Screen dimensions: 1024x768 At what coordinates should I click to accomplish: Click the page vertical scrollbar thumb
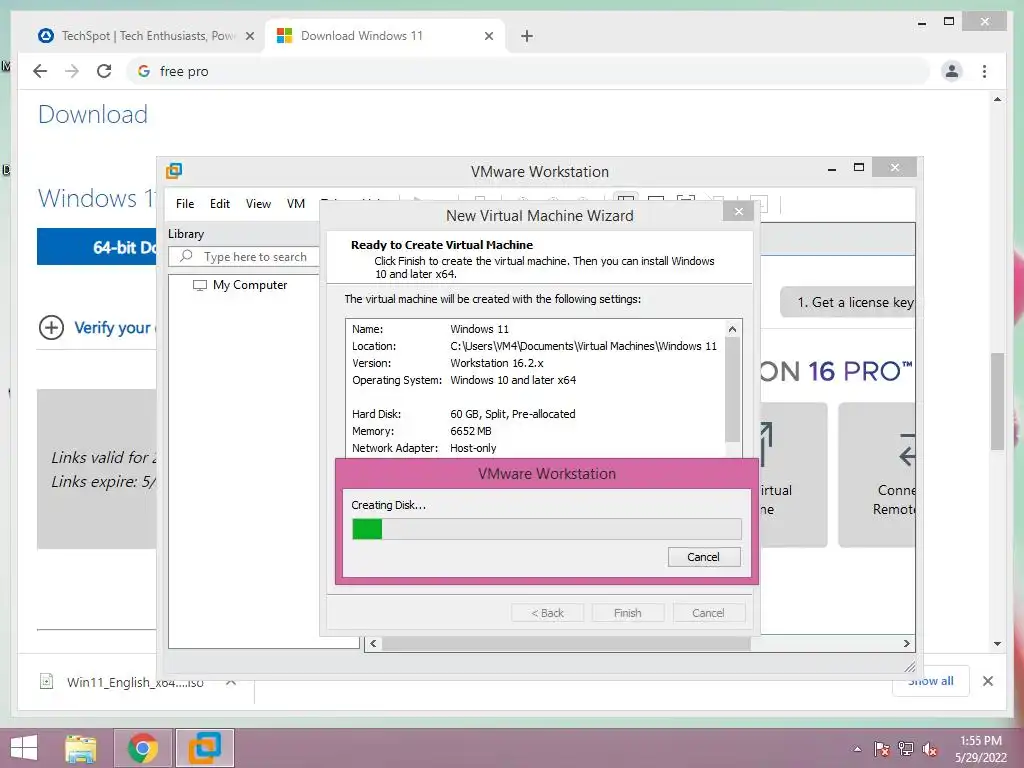(997, 401)
